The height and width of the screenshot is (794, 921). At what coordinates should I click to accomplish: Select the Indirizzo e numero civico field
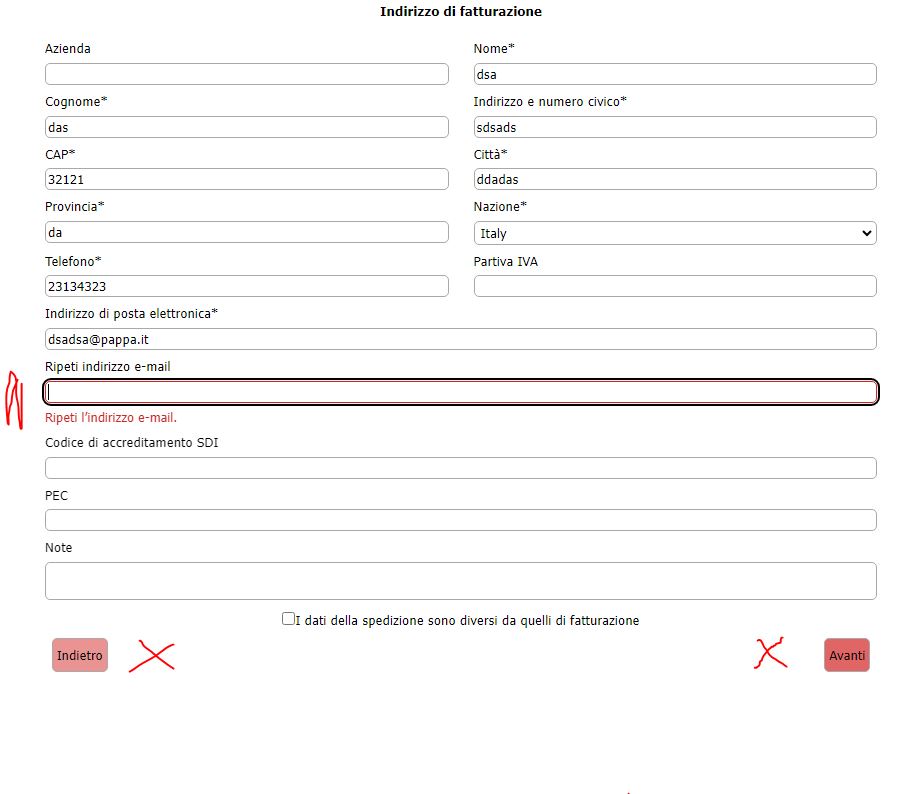pos(675,127)
